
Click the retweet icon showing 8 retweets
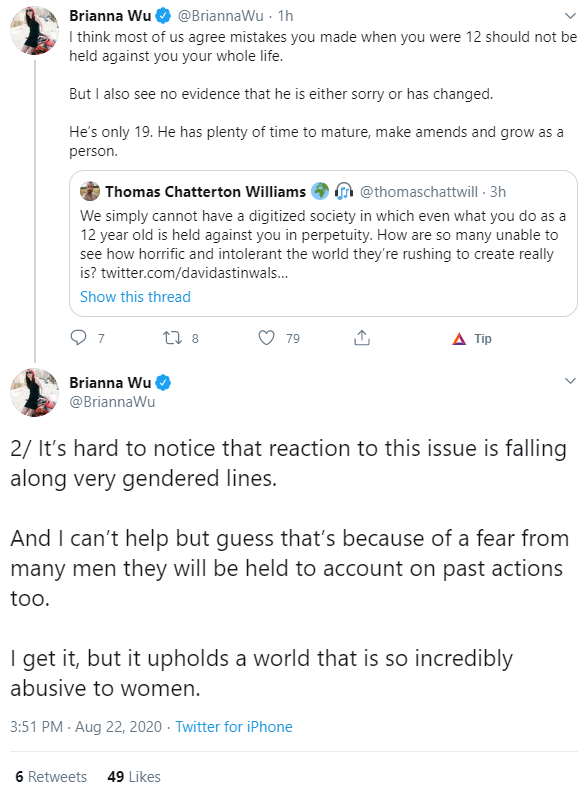(x=172, y=338)
